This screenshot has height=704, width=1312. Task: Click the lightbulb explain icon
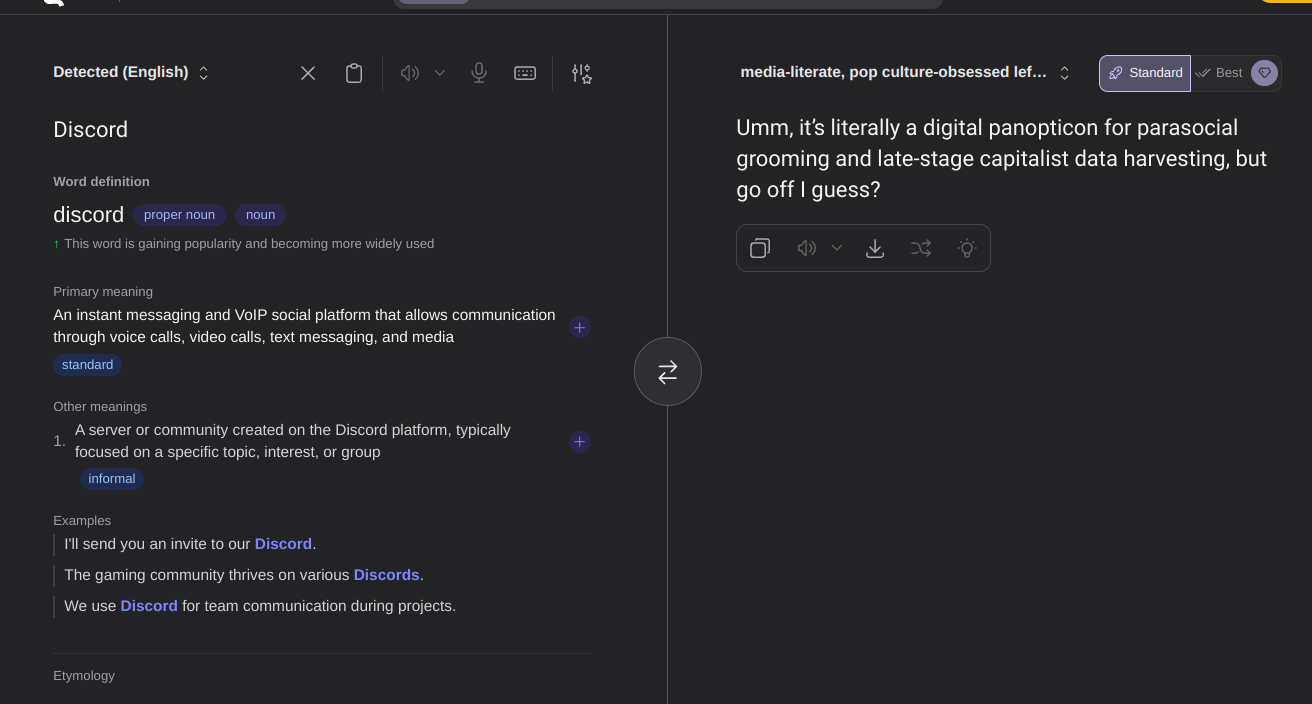click(966, 248)
